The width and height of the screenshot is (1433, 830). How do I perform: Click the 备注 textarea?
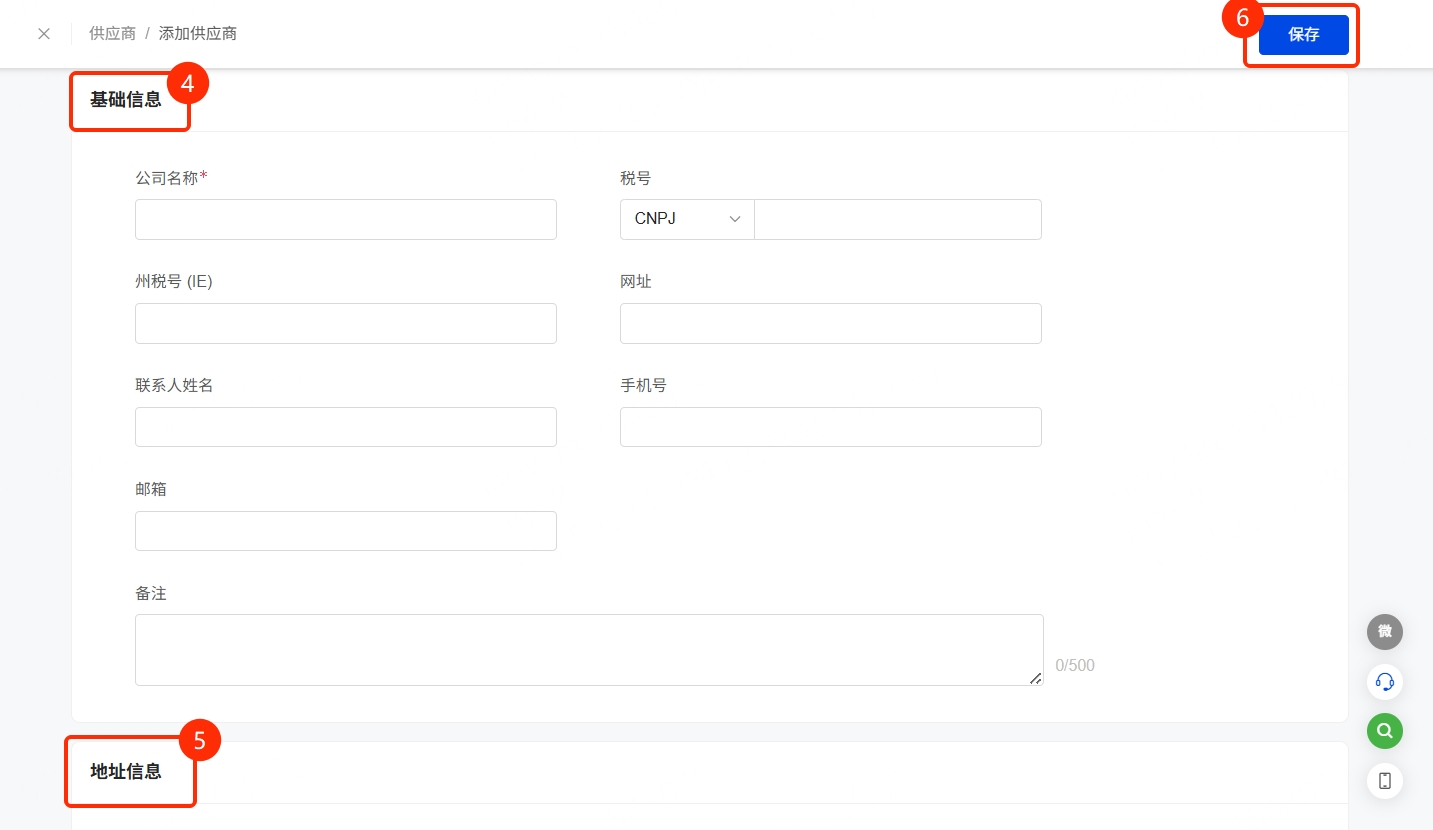click(589, 650)
